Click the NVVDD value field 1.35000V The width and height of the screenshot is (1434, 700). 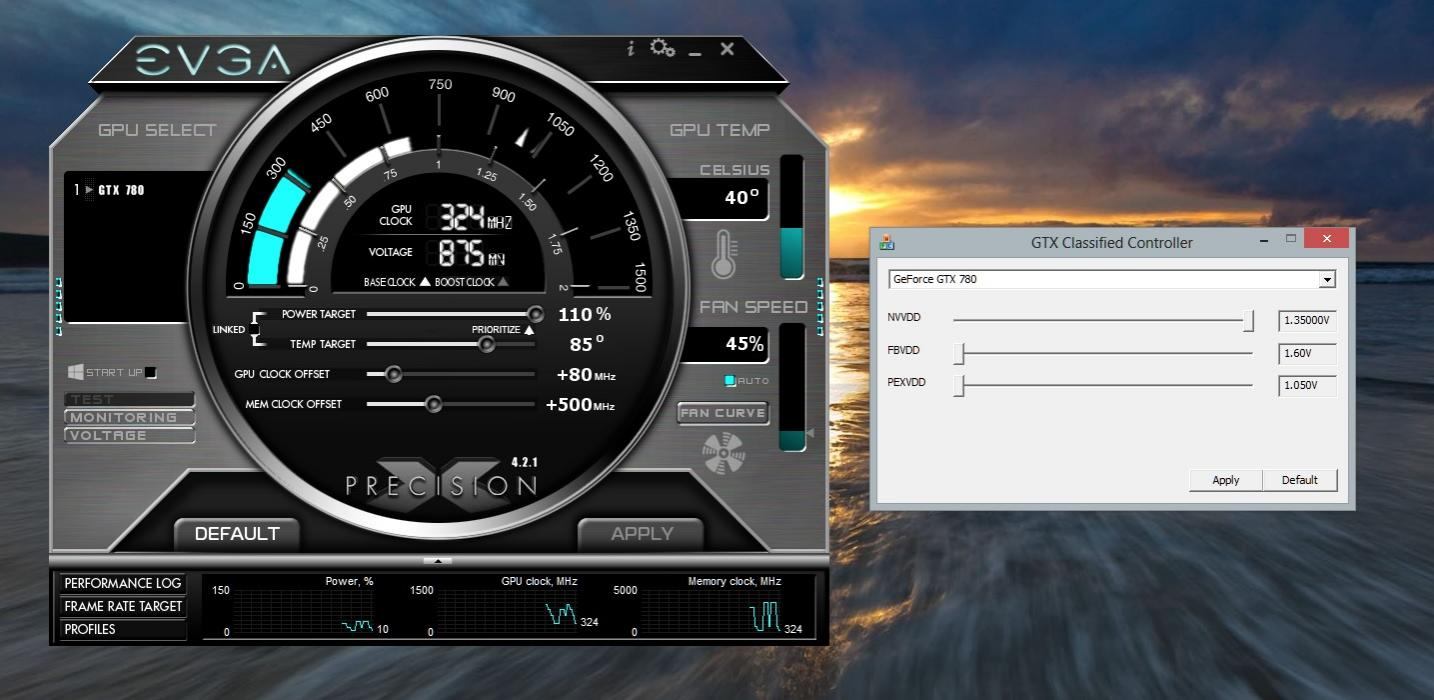tap(1308, 321)
